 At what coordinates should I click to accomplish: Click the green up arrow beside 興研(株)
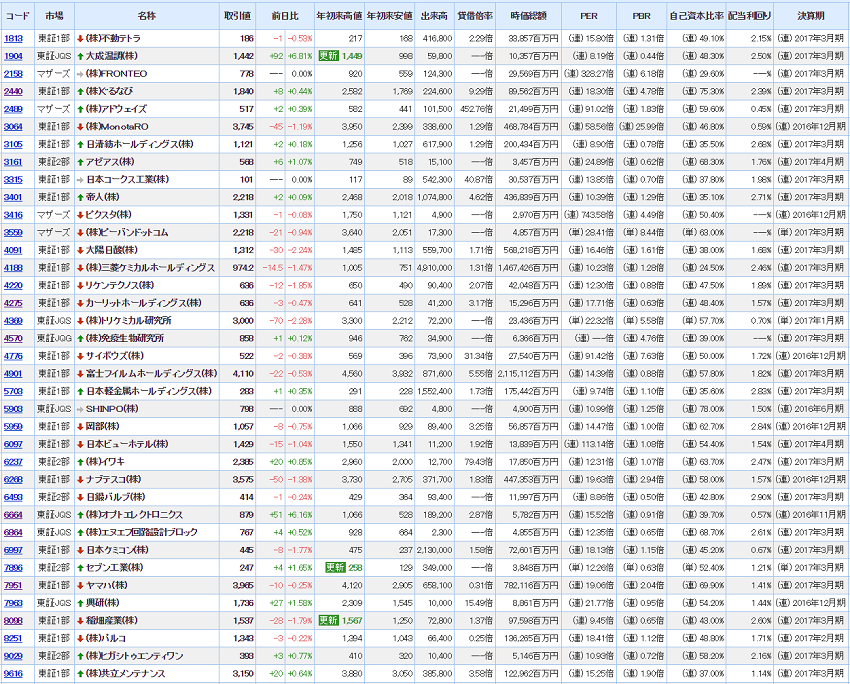coord(80,603)
